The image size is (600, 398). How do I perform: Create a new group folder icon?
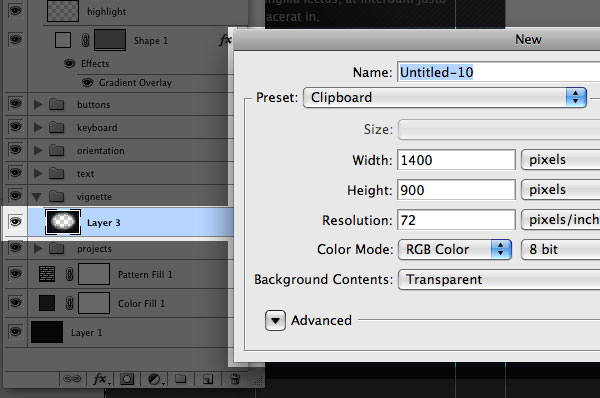tap(181, 379)
